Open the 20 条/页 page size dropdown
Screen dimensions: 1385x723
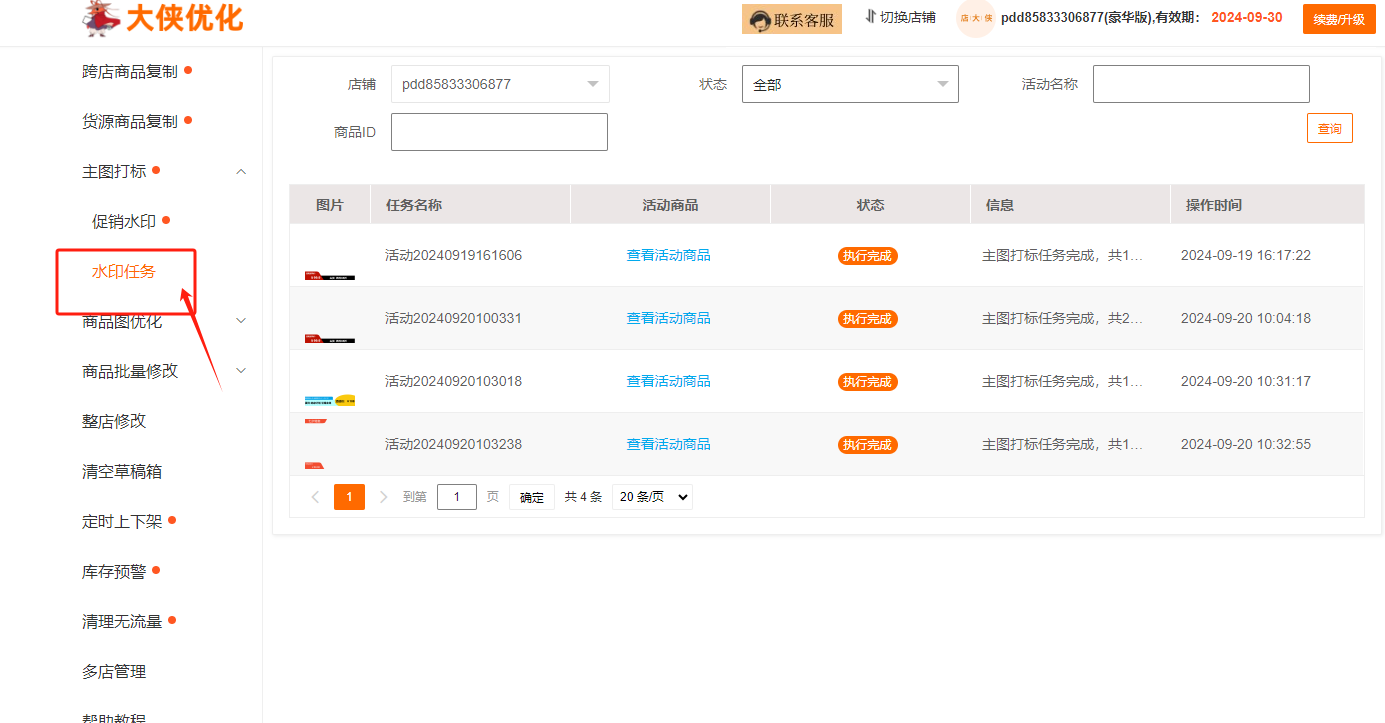point(652,497)
